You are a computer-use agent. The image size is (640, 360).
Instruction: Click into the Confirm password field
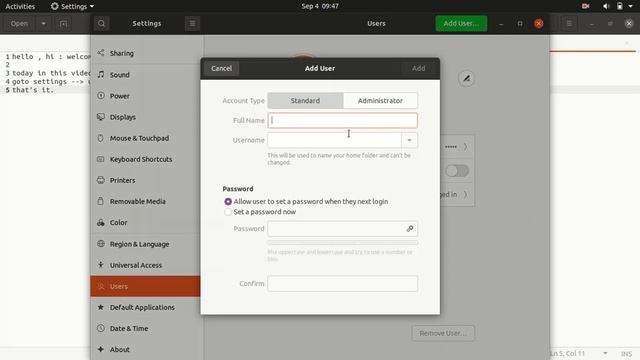click(x=342, y=283)
